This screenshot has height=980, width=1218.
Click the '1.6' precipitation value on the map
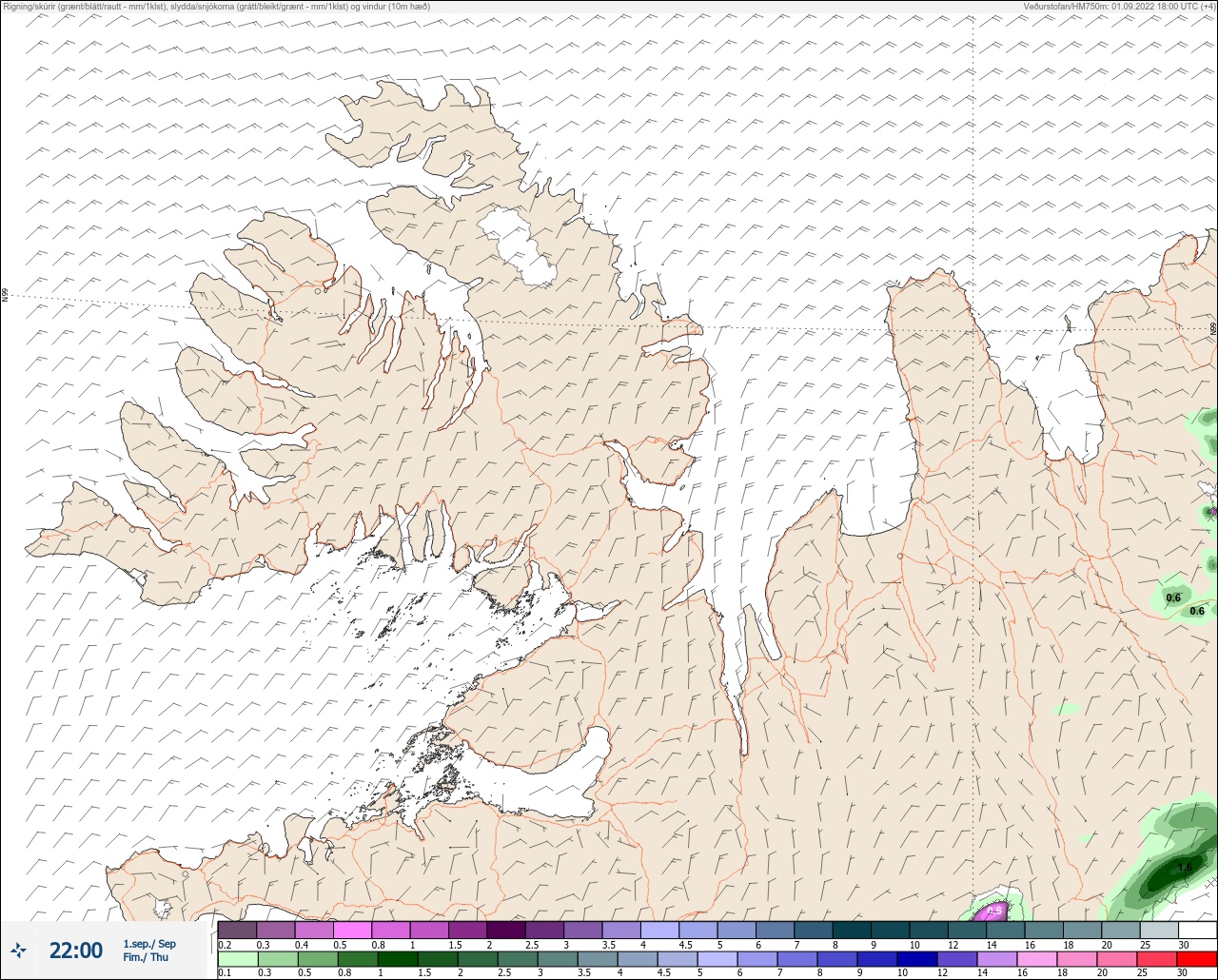(x=1185, y=867)
